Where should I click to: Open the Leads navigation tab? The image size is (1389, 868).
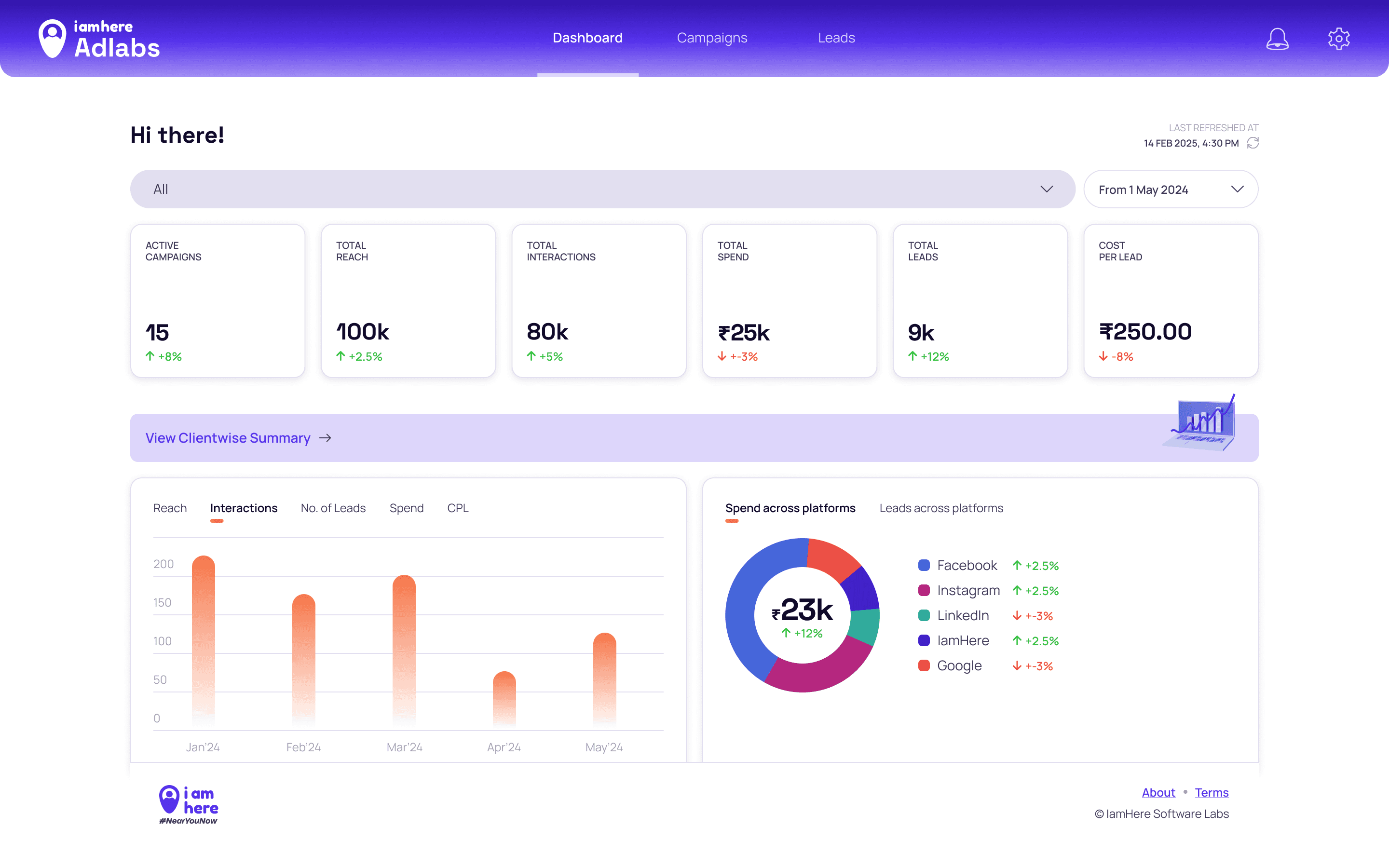click(836, 38)
